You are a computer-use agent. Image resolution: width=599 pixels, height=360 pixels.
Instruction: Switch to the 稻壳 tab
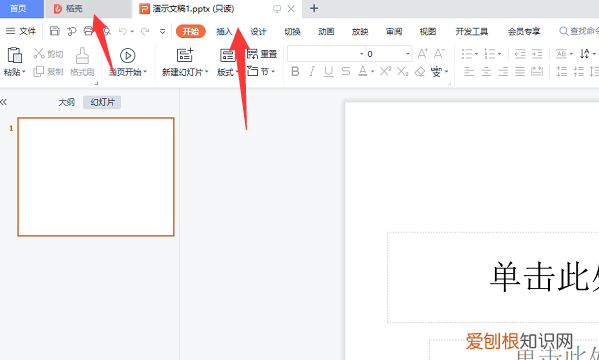click(x=88, y=8)
